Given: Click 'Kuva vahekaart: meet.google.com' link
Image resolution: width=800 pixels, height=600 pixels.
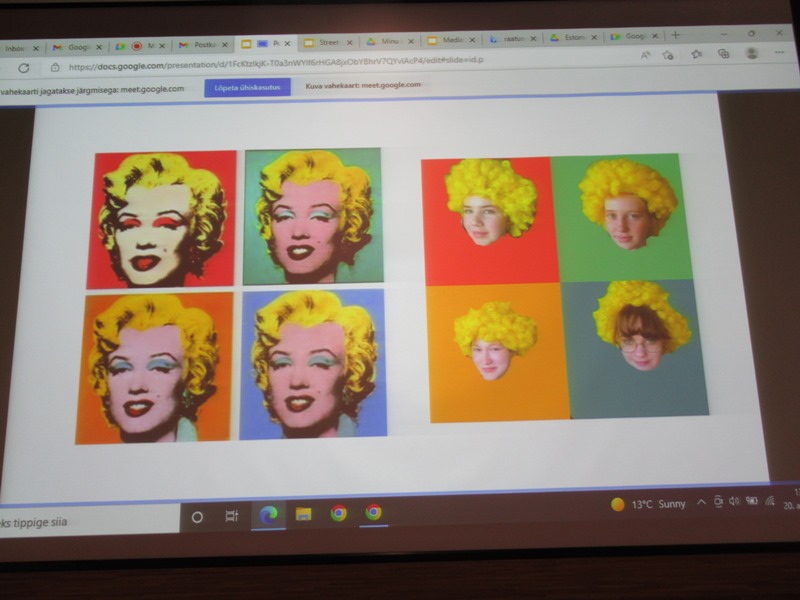Looking at the screenshot, I should [x=363, y=85].
